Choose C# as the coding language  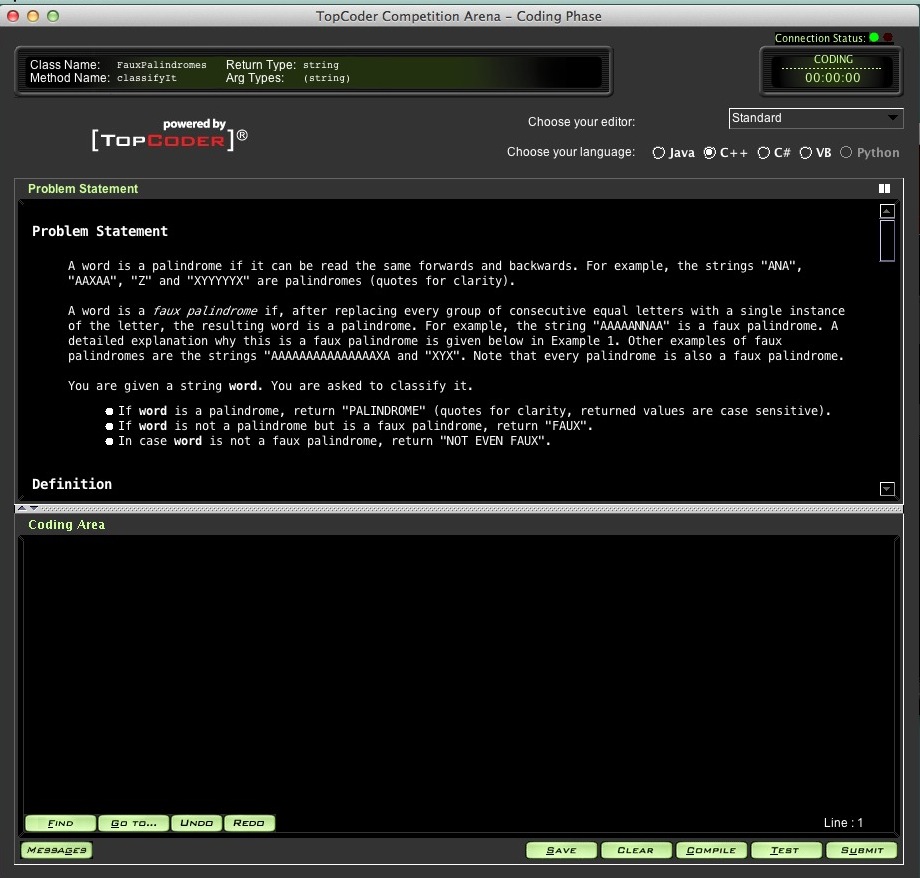(x=764, y=153)
